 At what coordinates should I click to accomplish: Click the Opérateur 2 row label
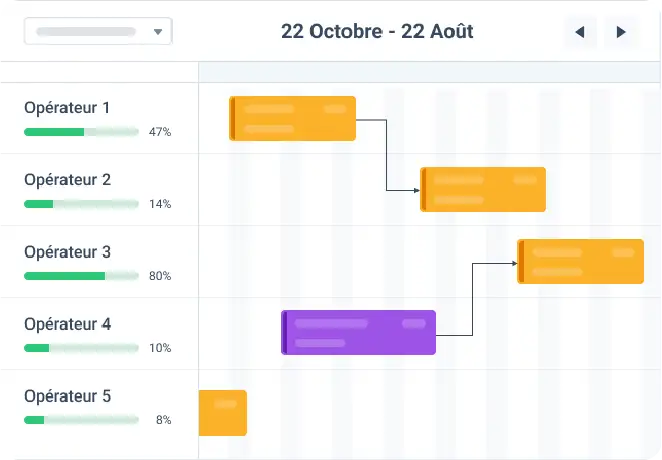pos(68,180)
